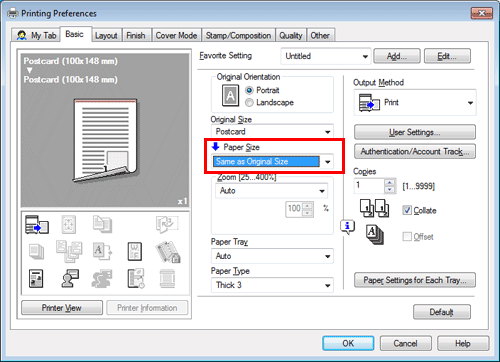Click the person icon on My Tab

pos(22,35)
